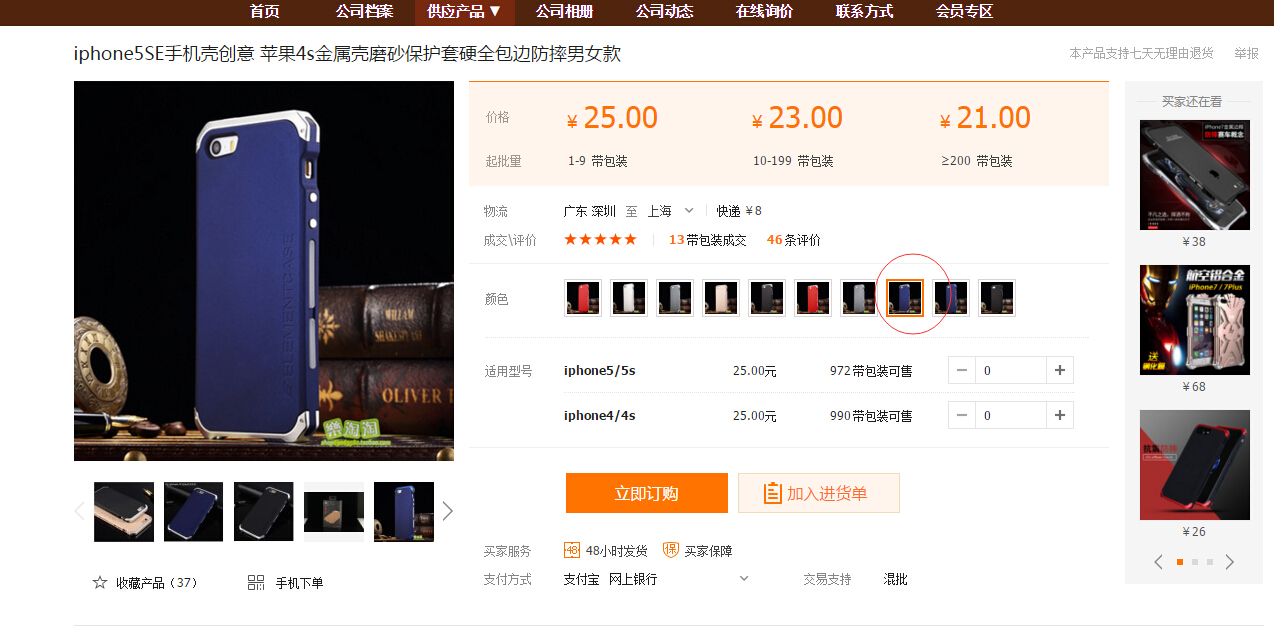Open the recommended product priced ¥26
The image size is (1274, 626).
click(1195, 465)
